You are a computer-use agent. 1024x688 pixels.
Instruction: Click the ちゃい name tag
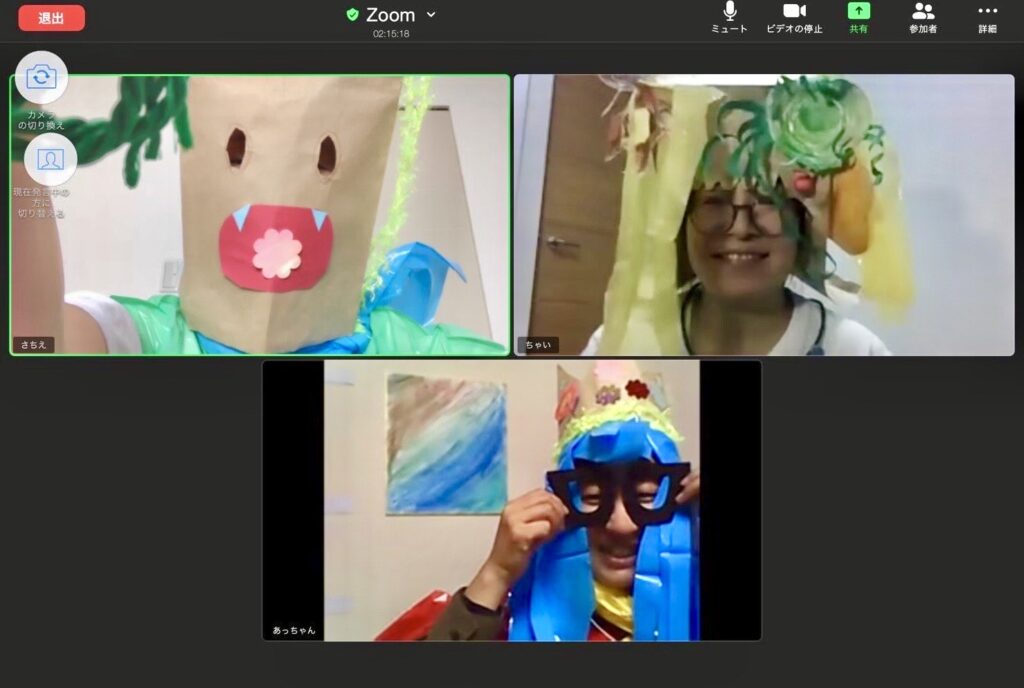(x=538, y=345)
